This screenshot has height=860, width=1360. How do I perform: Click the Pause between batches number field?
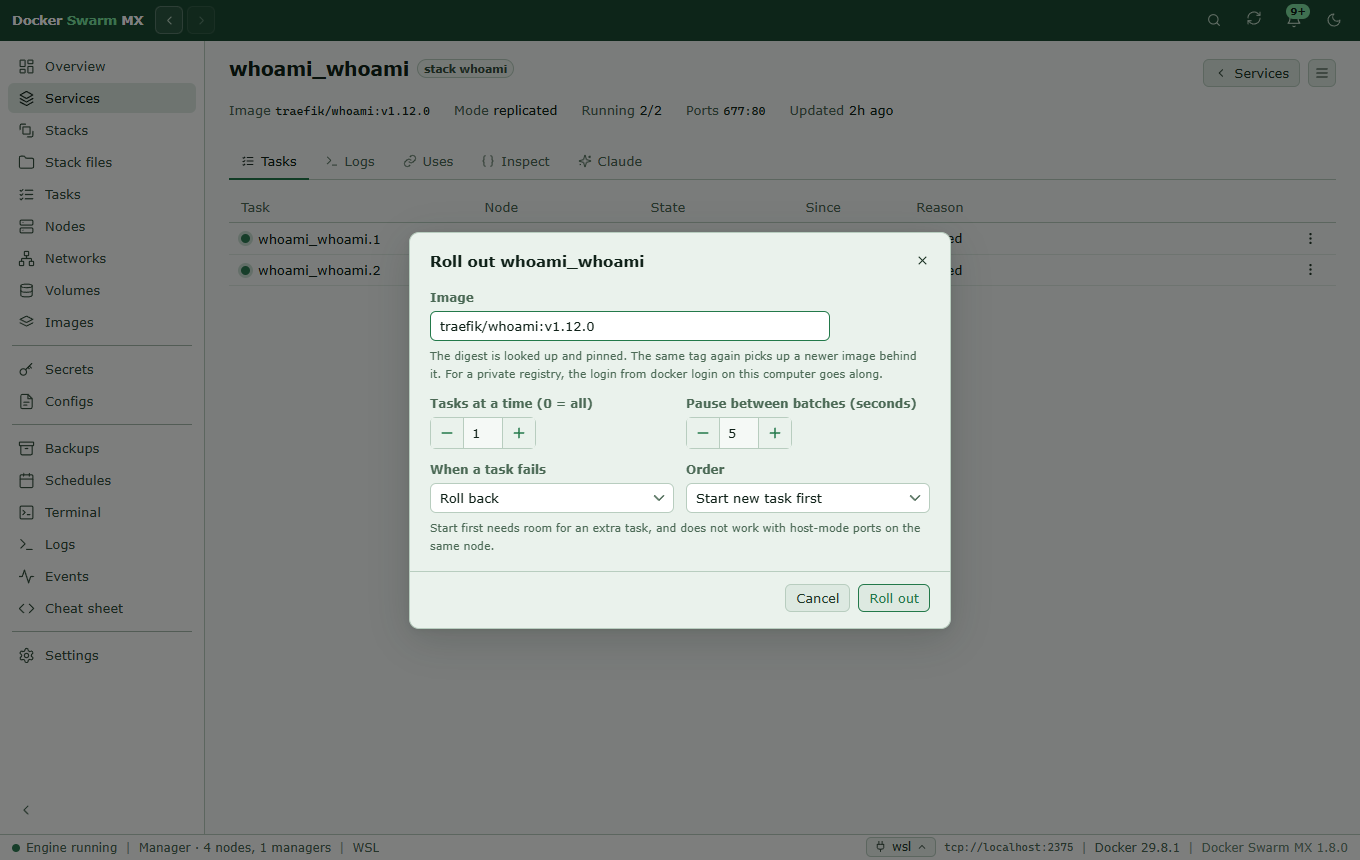(739, 433)
